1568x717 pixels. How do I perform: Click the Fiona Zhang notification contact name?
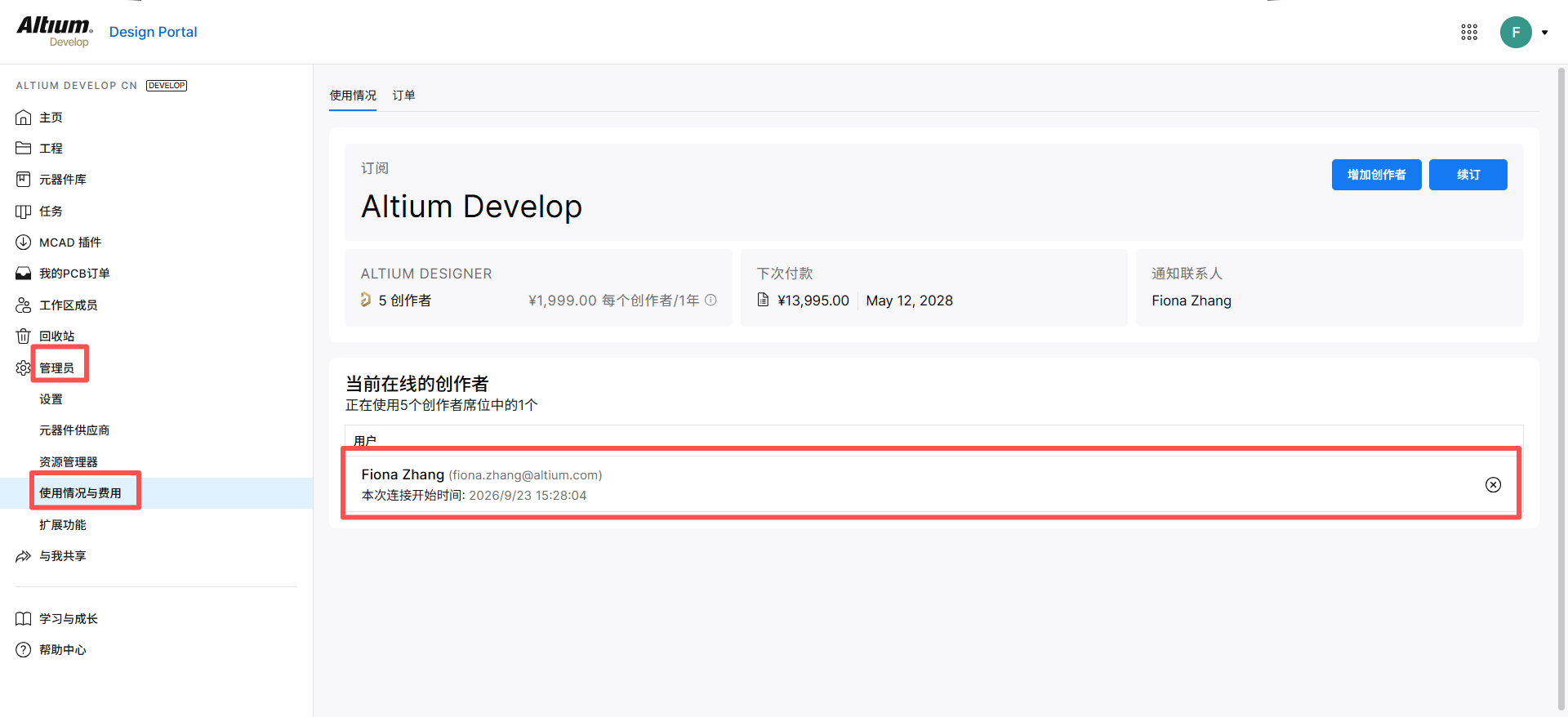tap(1191, 301)
